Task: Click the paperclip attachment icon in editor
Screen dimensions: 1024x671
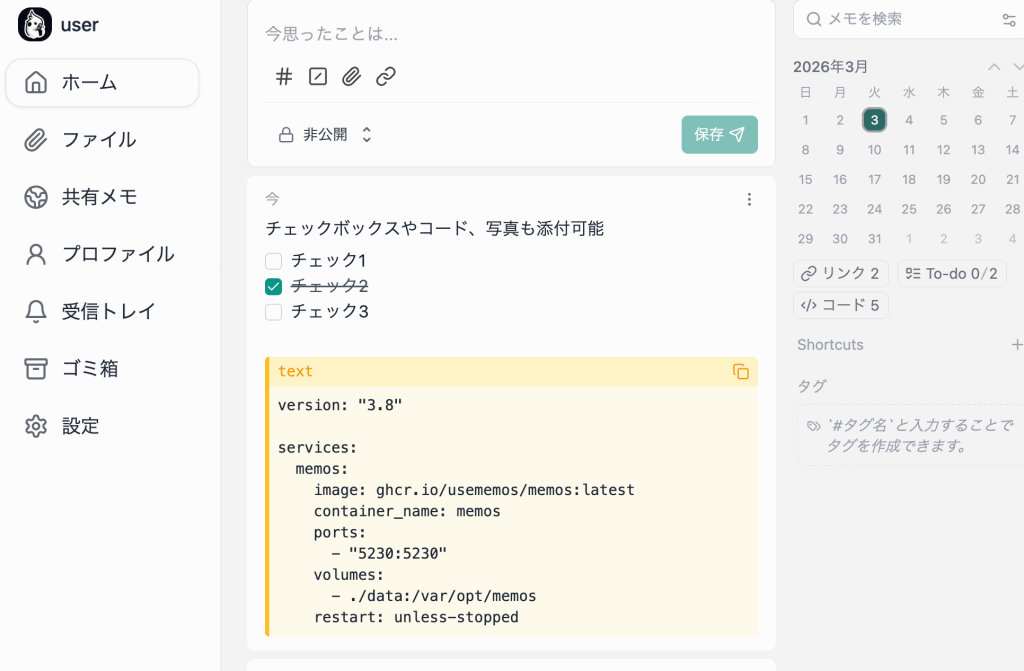Action: [351, 77]
